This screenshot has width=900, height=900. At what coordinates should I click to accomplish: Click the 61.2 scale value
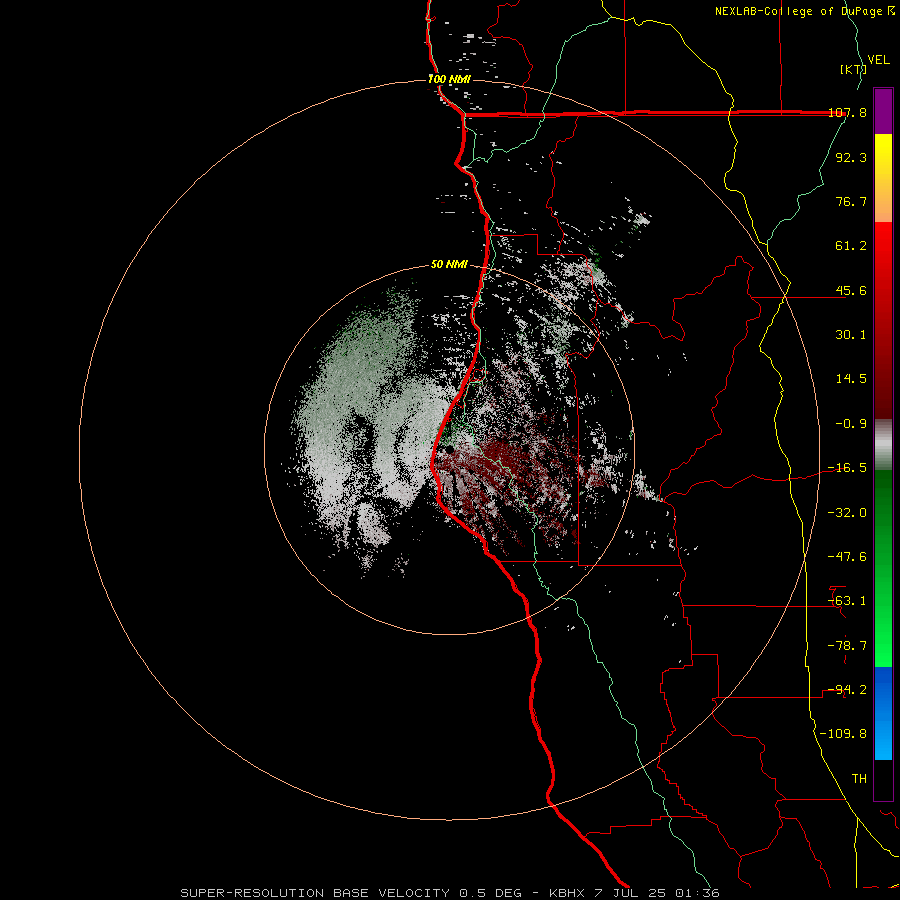pyautogui.click(x=851, y=246)
